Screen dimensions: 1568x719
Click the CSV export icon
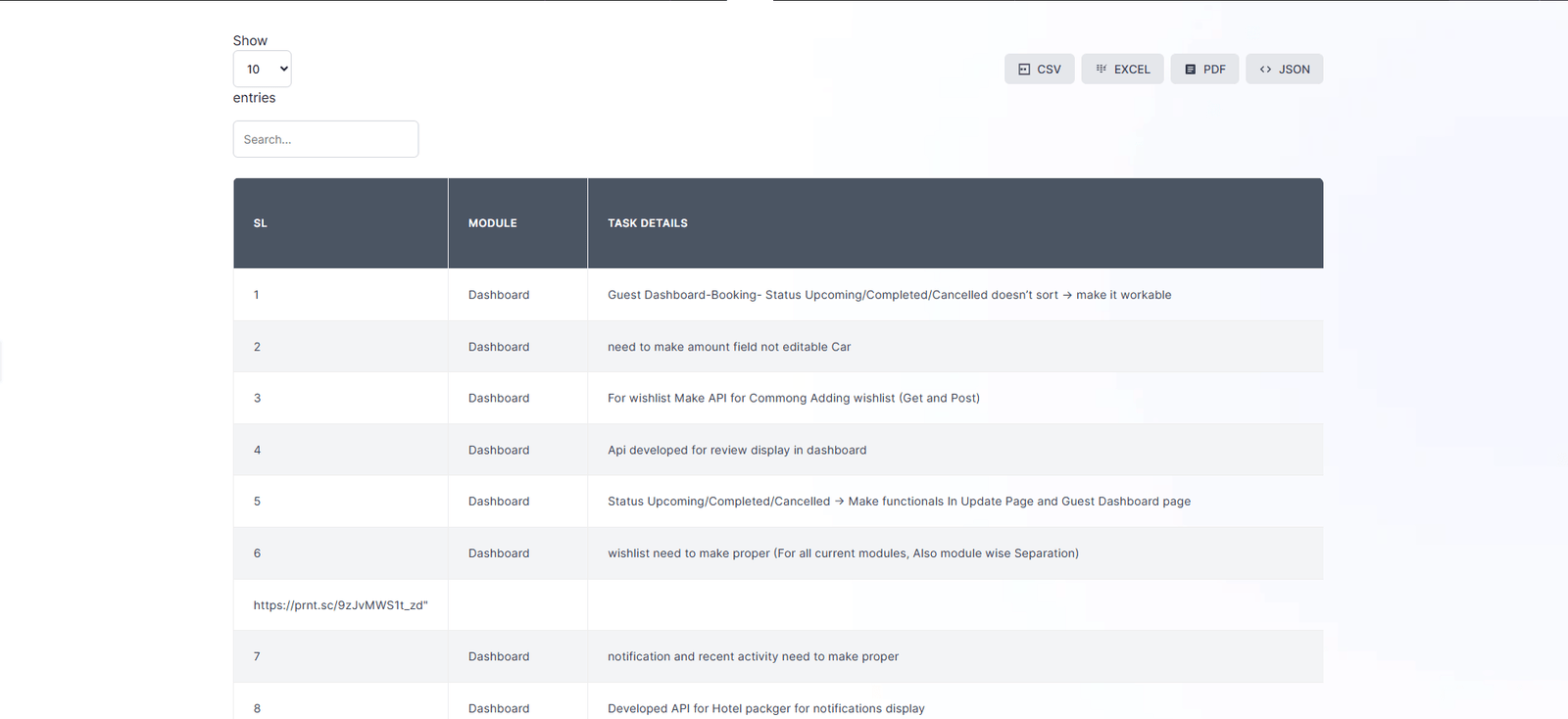pos(1024,70)
